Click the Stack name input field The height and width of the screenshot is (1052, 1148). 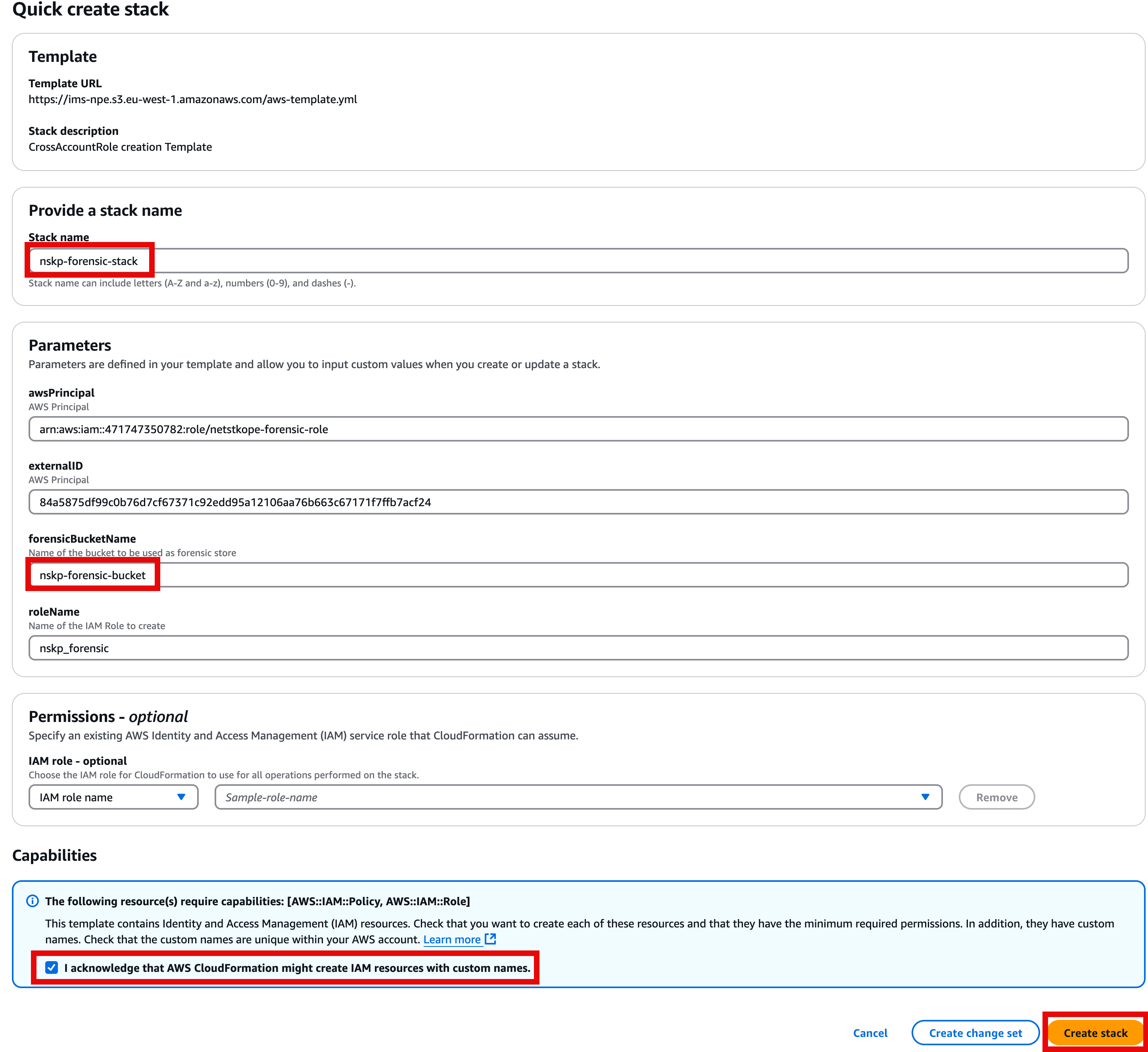[578, 261]
